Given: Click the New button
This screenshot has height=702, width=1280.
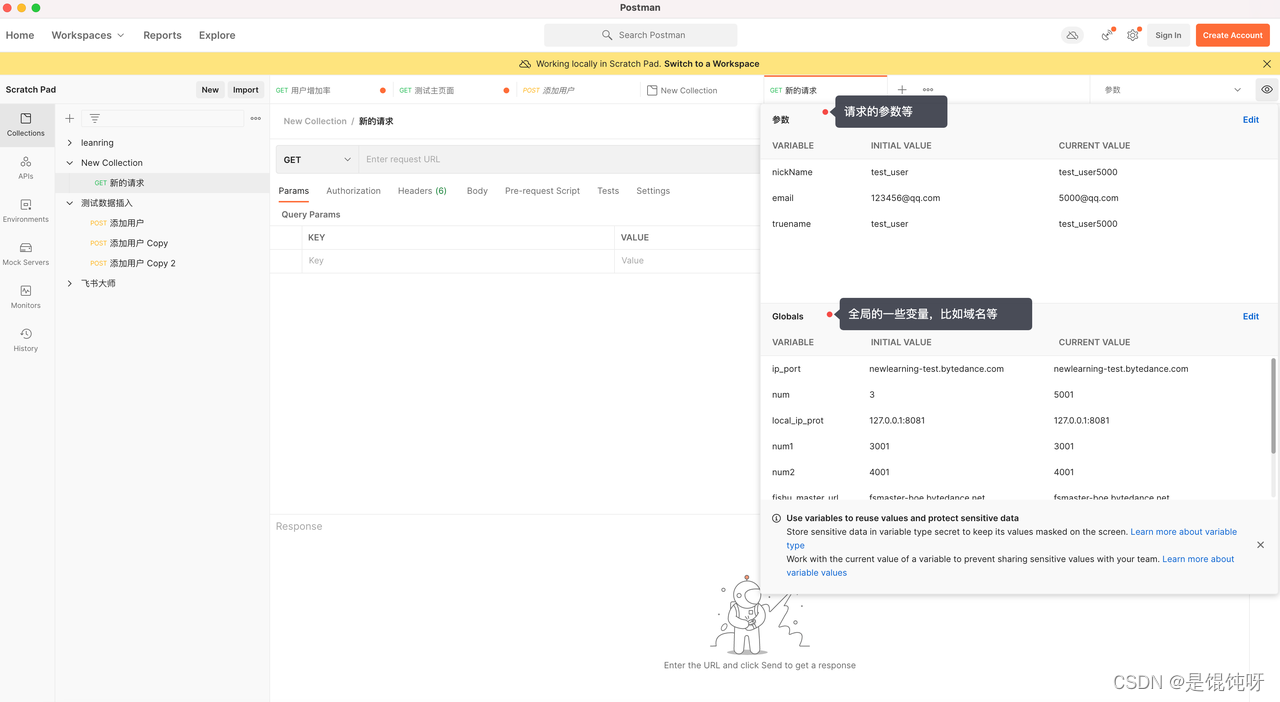Looking at the screenshot, I should (x=210, y=90).
